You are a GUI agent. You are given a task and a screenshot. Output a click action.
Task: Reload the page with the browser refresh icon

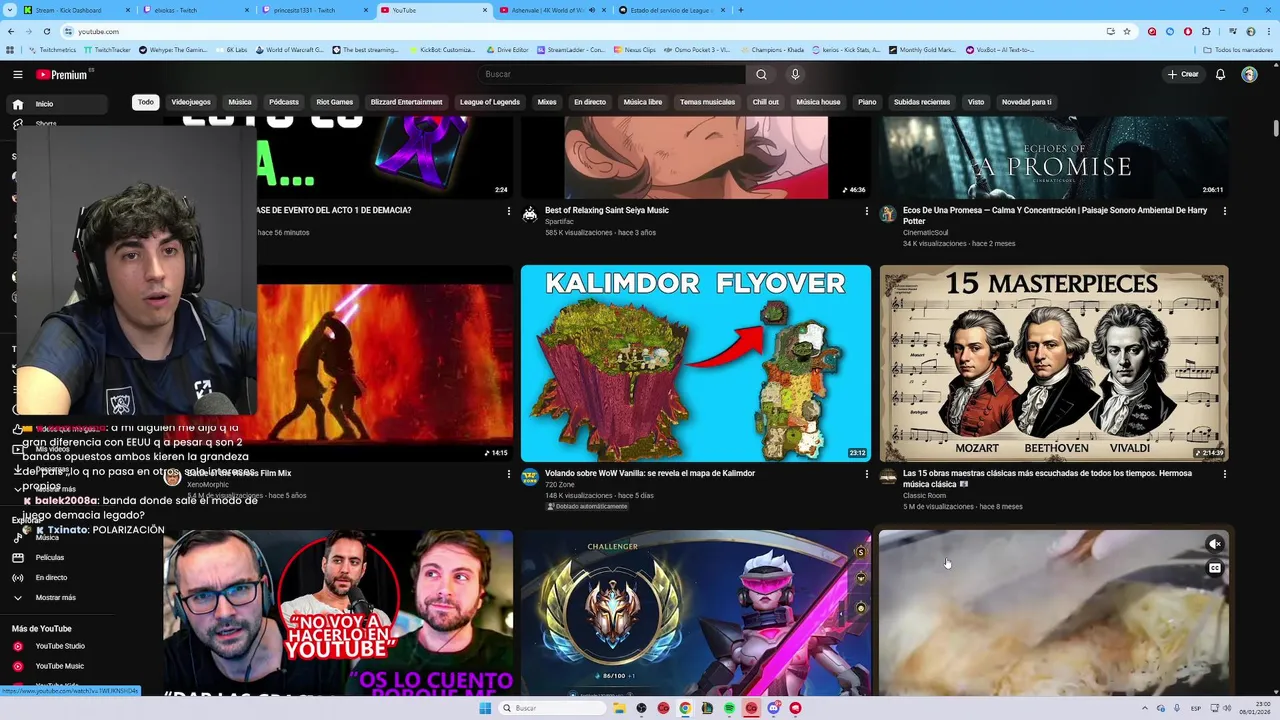46,31
